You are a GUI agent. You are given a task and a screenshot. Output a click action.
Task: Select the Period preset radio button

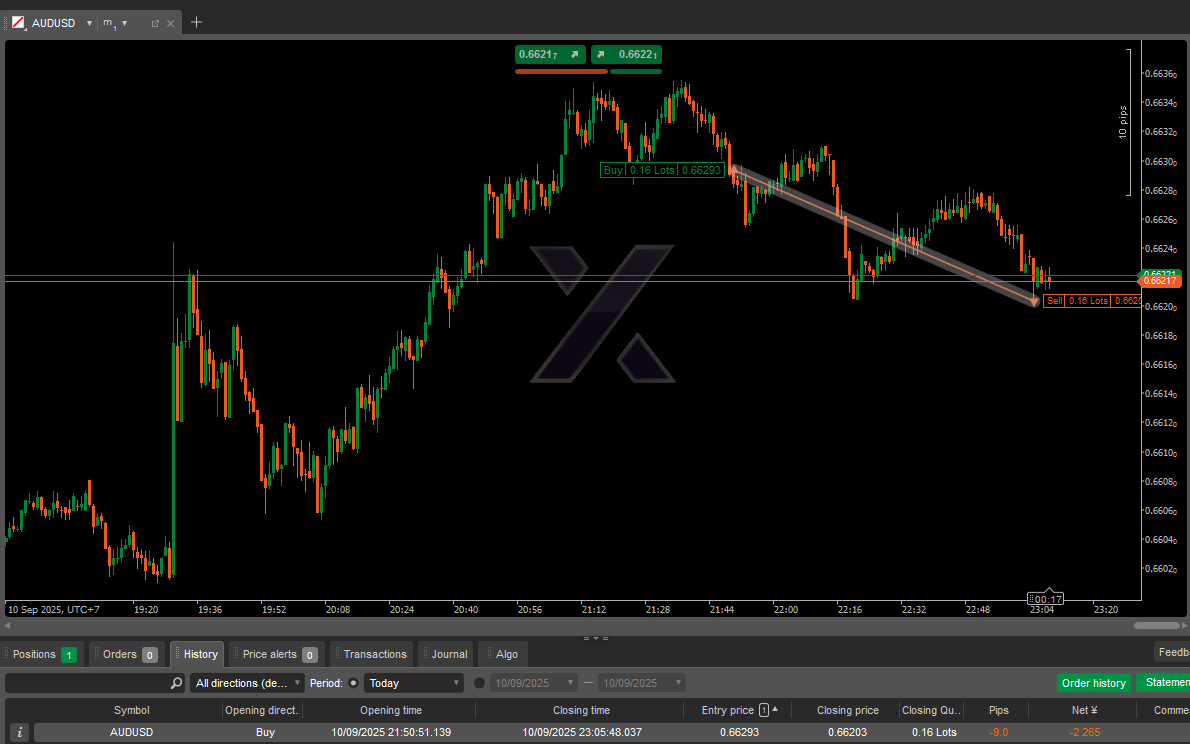pyautogui.click(x=353, y=683)
